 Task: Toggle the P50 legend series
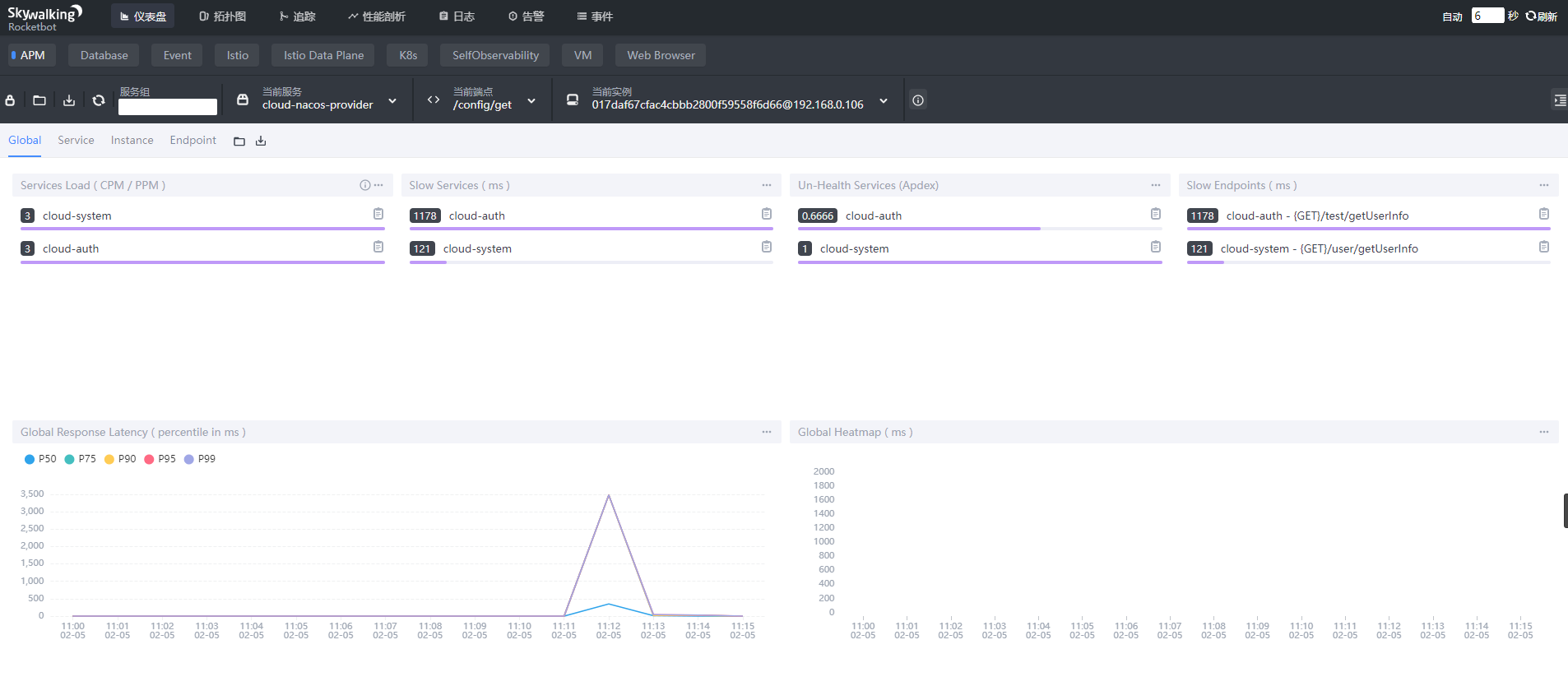40,459
